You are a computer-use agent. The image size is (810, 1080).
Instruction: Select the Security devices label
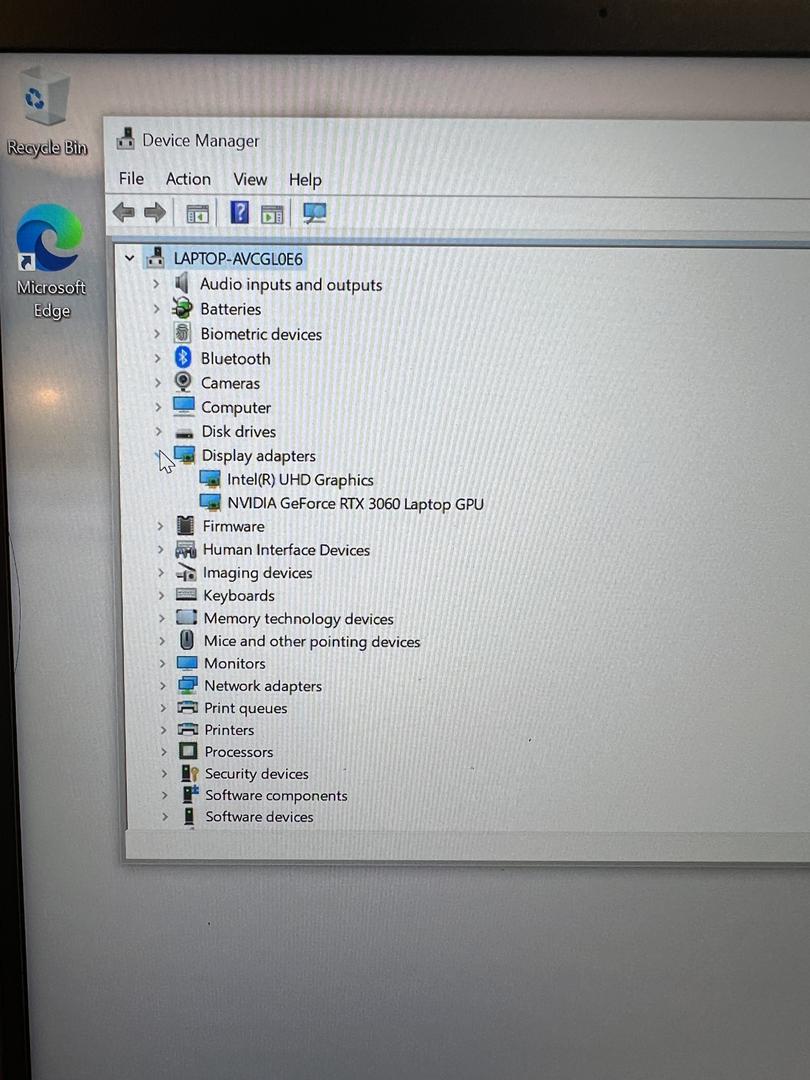[x=257, y=773]
